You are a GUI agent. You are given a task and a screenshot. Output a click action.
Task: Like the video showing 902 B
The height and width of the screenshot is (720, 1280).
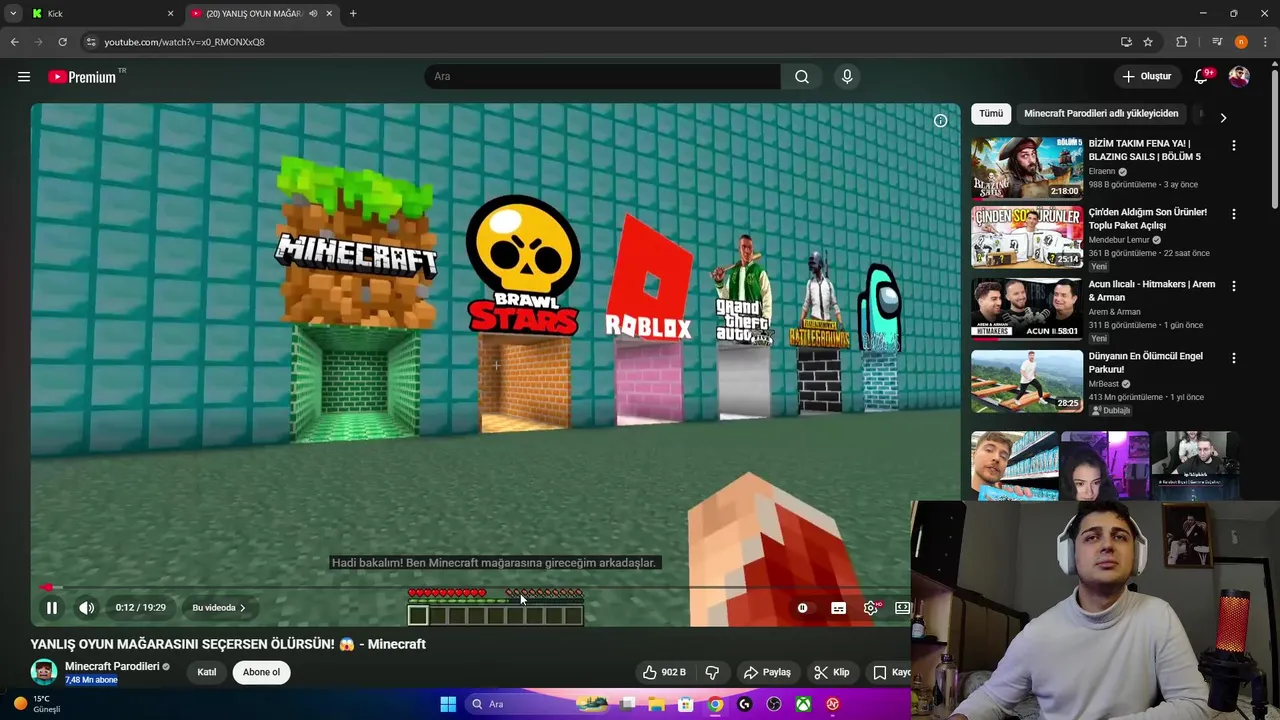pyautogui.click(x=664, y=672)
